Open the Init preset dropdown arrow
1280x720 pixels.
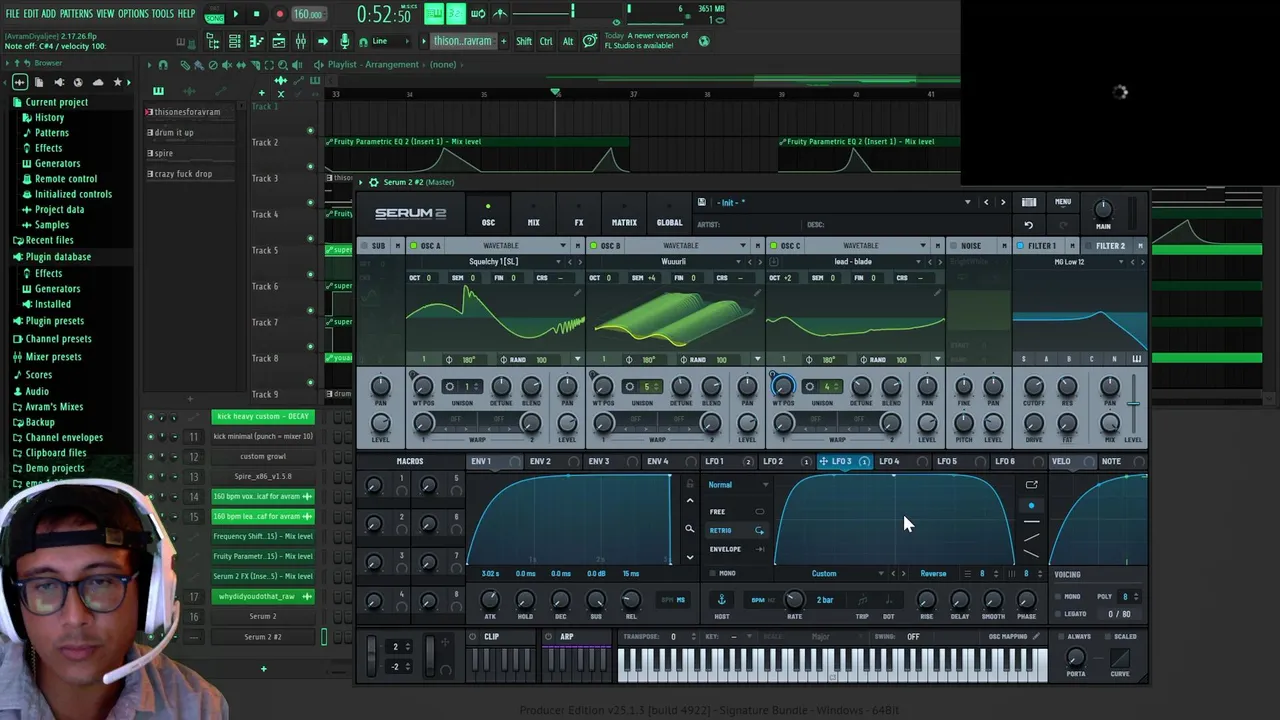pos(967,202)
